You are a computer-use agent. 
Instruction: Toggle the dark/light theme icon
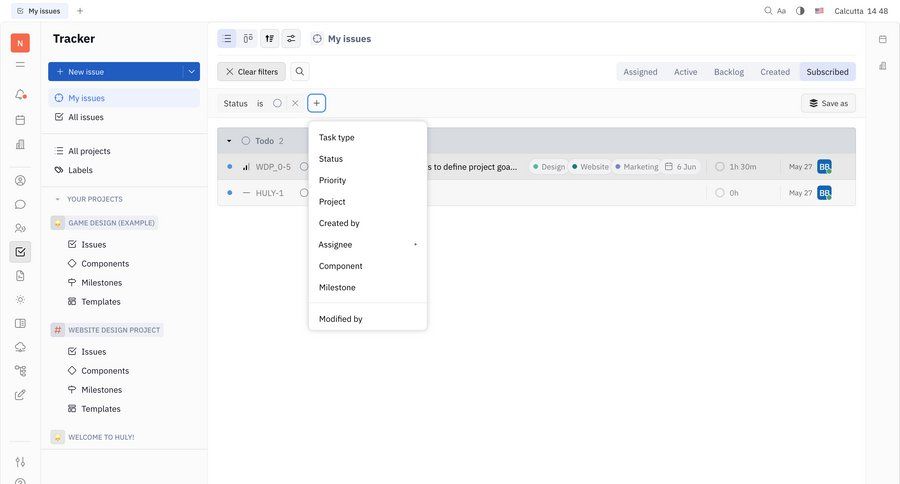click(800, 11)
